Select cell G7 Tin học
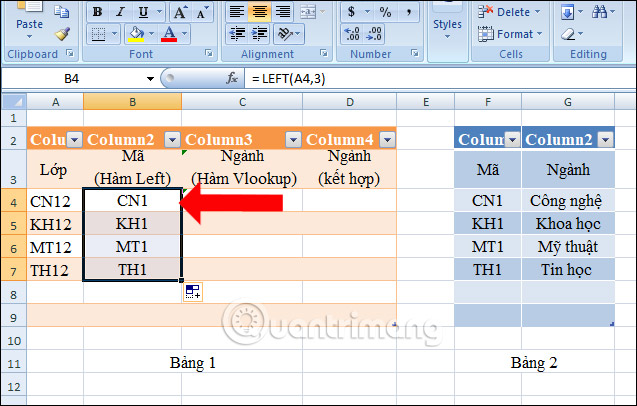The image size is (637, 406). click(568, 269)
